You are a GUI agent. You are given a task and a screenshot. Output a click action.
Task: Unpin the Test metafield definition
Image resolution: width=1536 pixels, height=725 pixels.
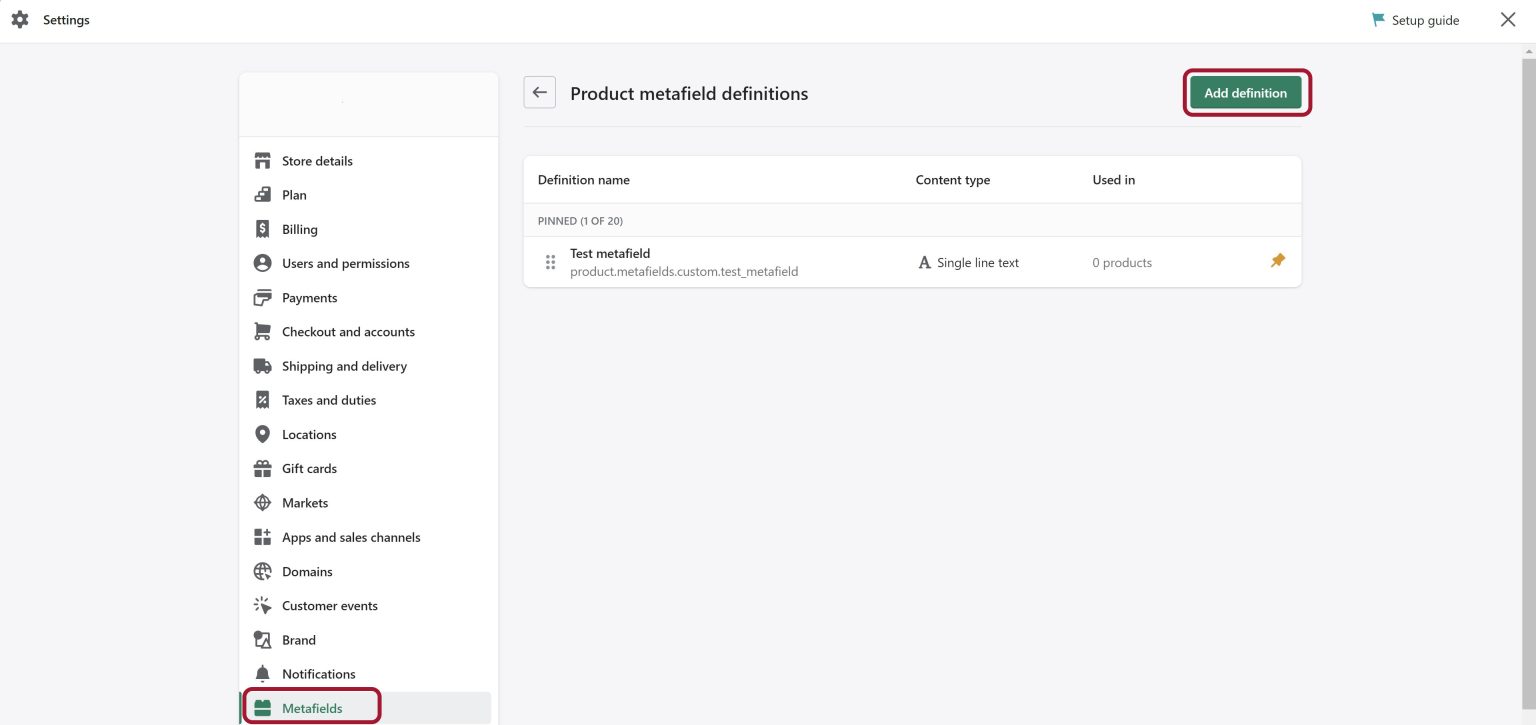click(x=1277, y=261)
